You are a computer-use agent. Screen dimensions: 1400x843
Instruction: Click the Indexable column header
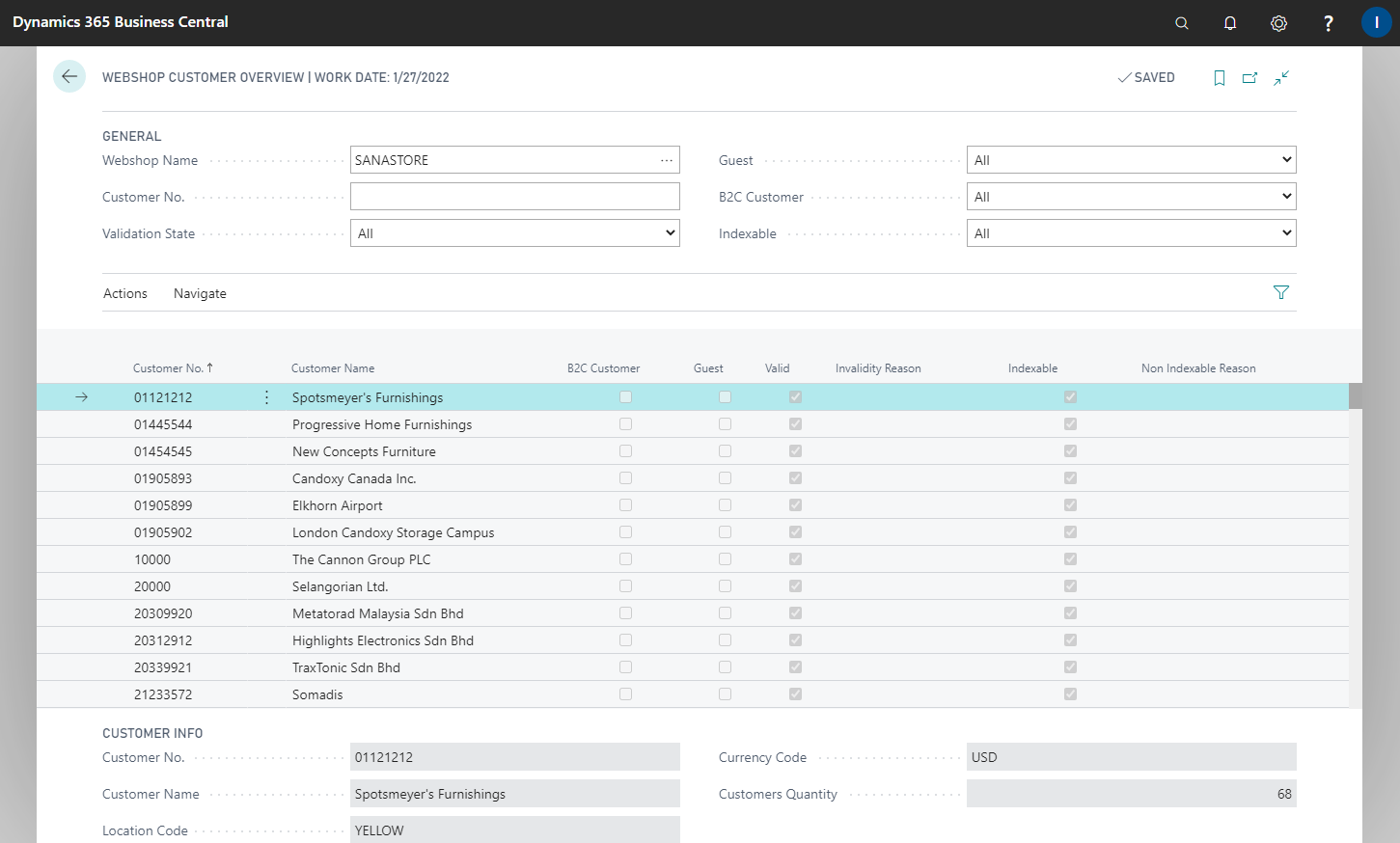(1032, 368)
